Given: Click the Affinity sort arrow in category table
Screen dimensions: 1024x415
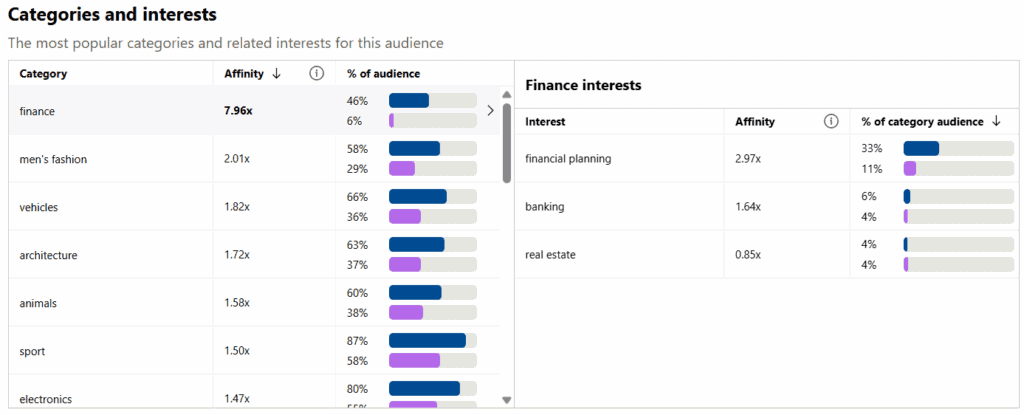Looking at the screenshot, I should click(276, 74).
